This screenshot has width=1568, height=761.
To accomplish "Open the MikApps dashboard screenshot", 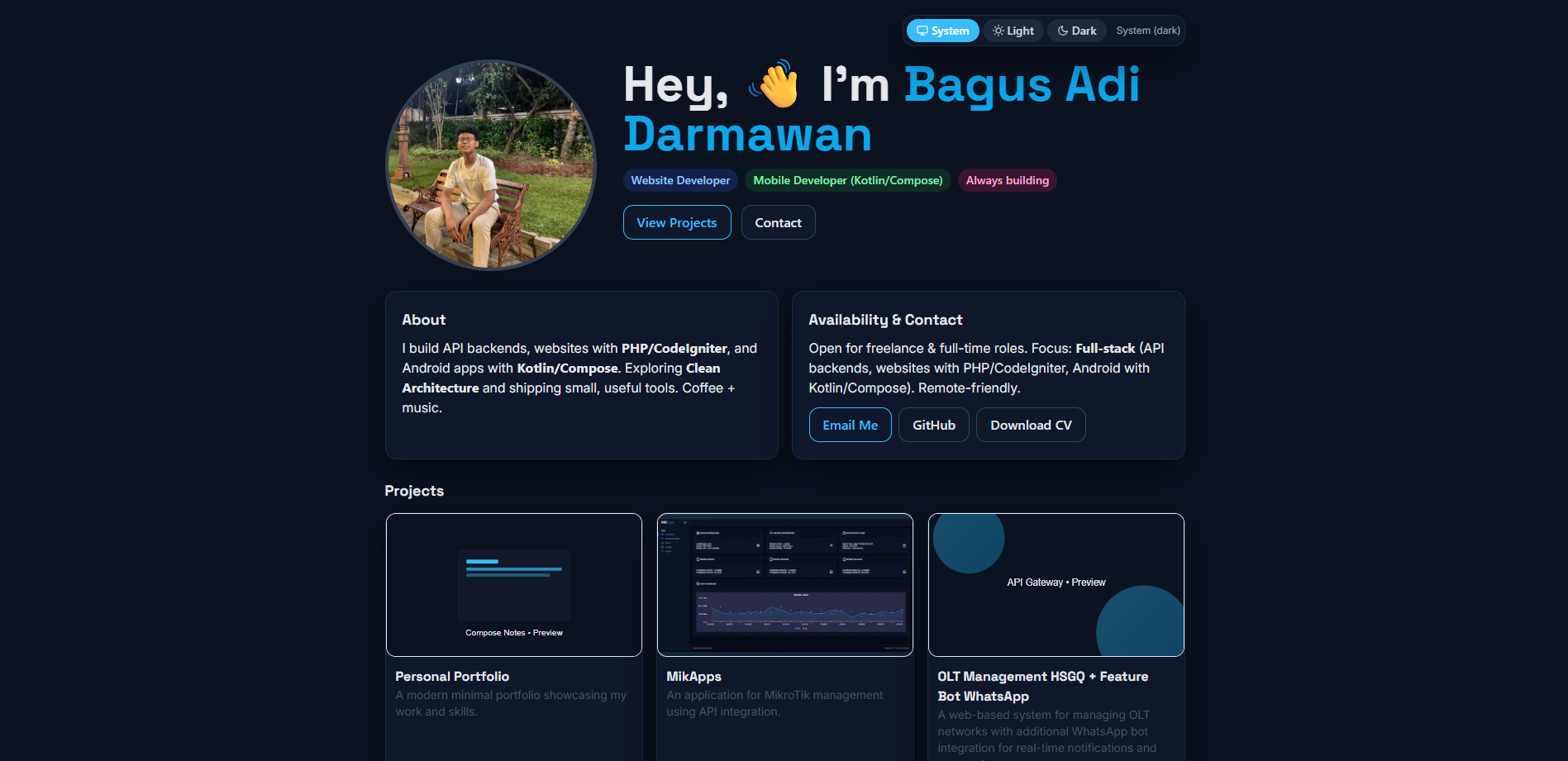I will click(784, 585).
